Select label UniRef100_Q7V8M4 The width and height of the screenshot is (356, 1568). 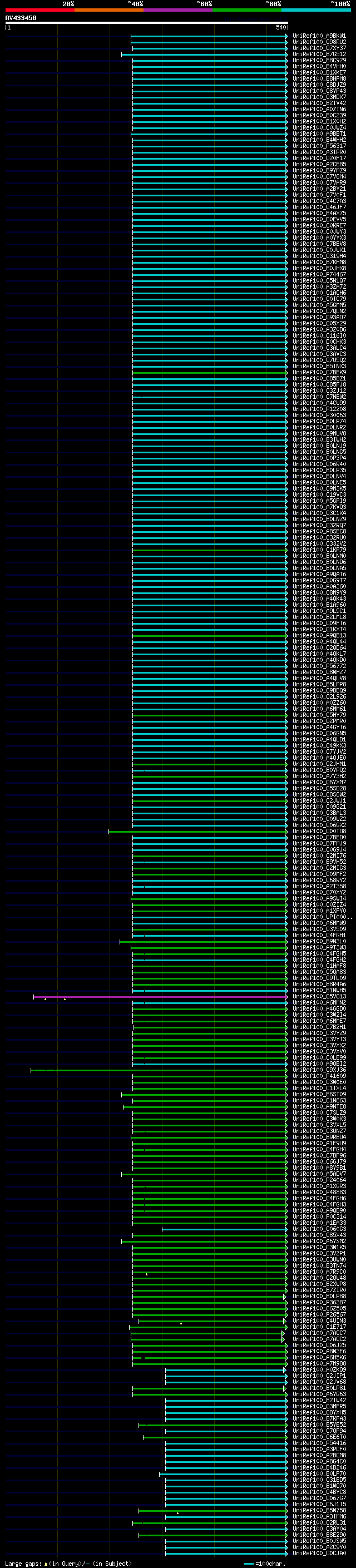[x=319, y=176]
